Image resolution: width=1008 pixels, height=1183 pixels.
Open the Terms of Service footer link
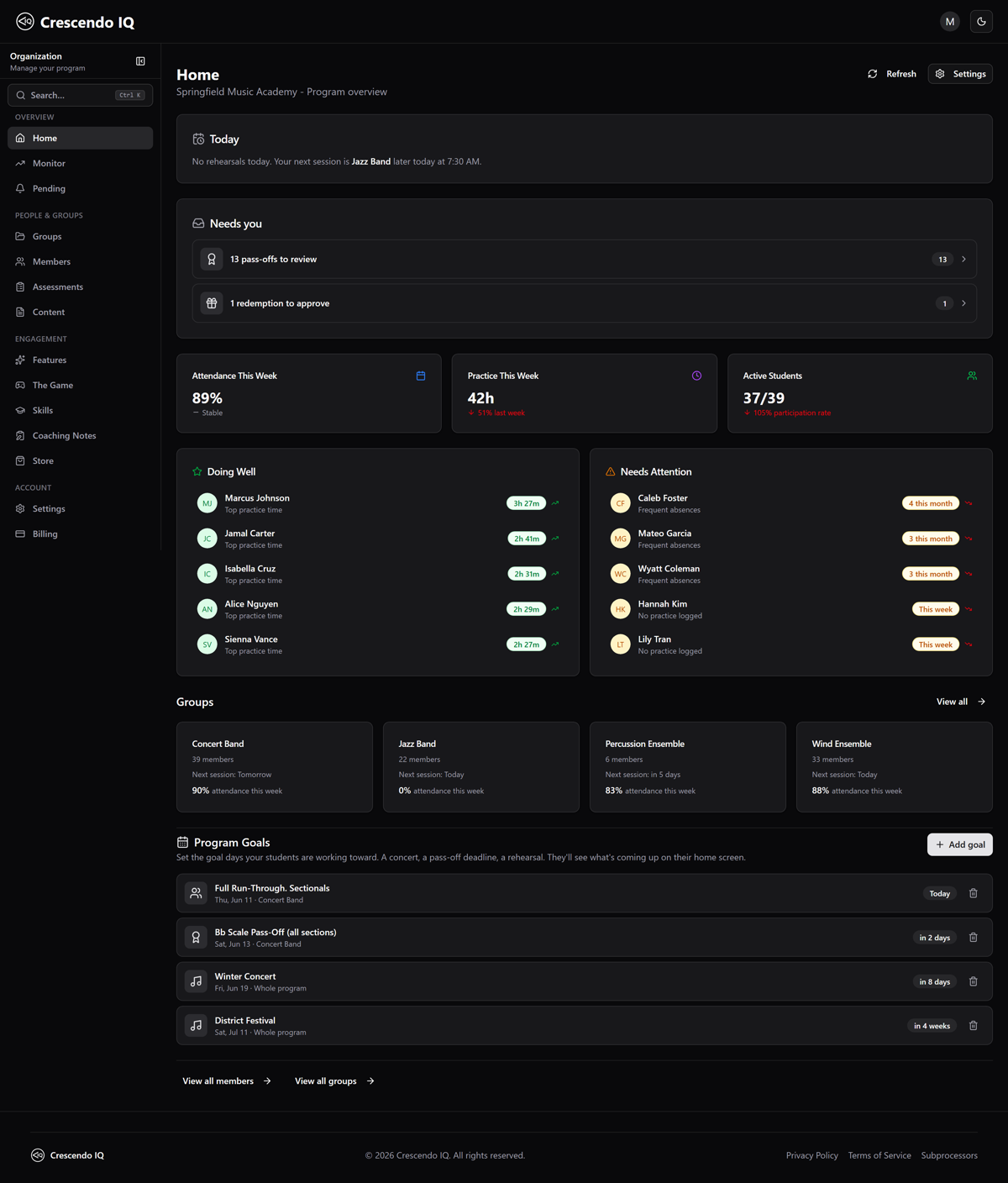(879, 1155)
